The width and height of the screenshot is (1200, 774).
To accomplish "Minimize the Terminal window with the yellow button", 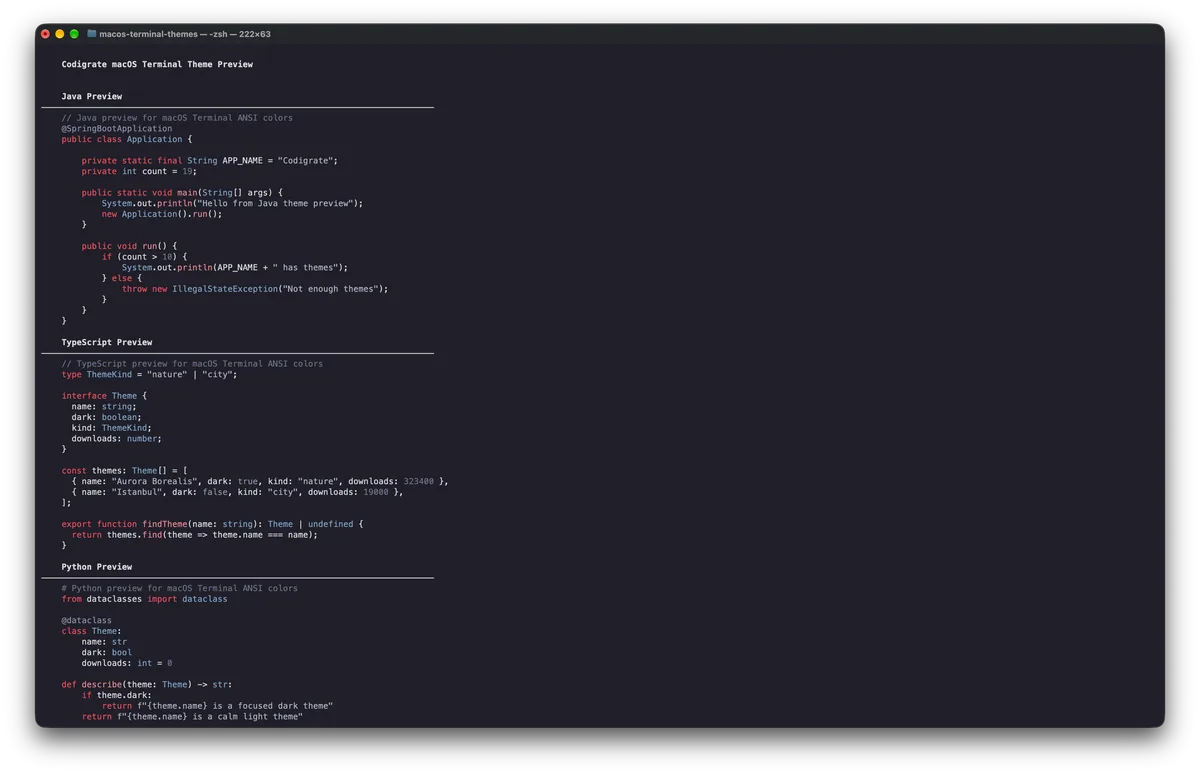I will click(x=60, y=34).
